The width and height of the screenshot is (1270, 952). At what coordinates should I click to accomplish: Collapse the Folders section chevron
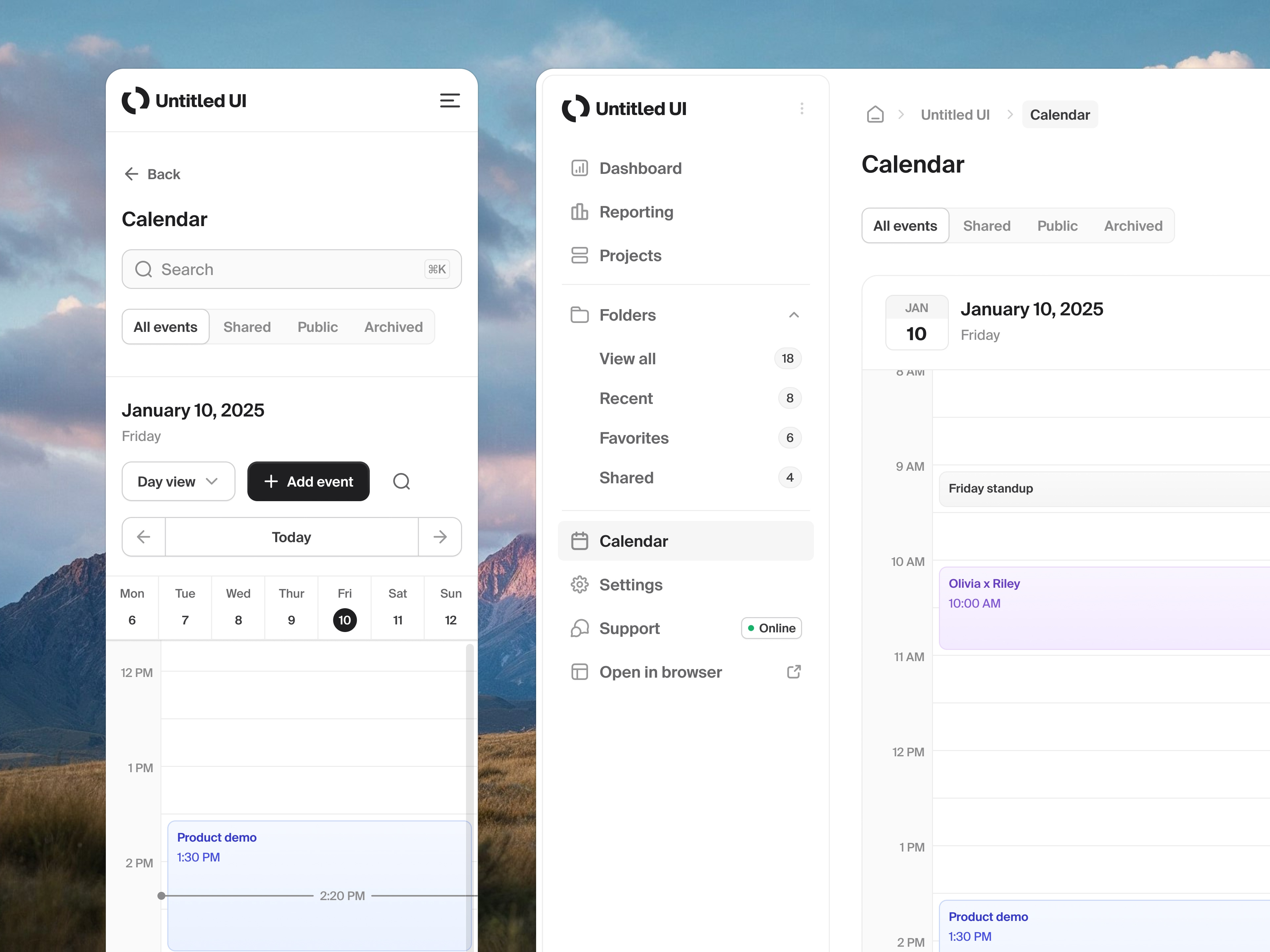click(793, 315)
